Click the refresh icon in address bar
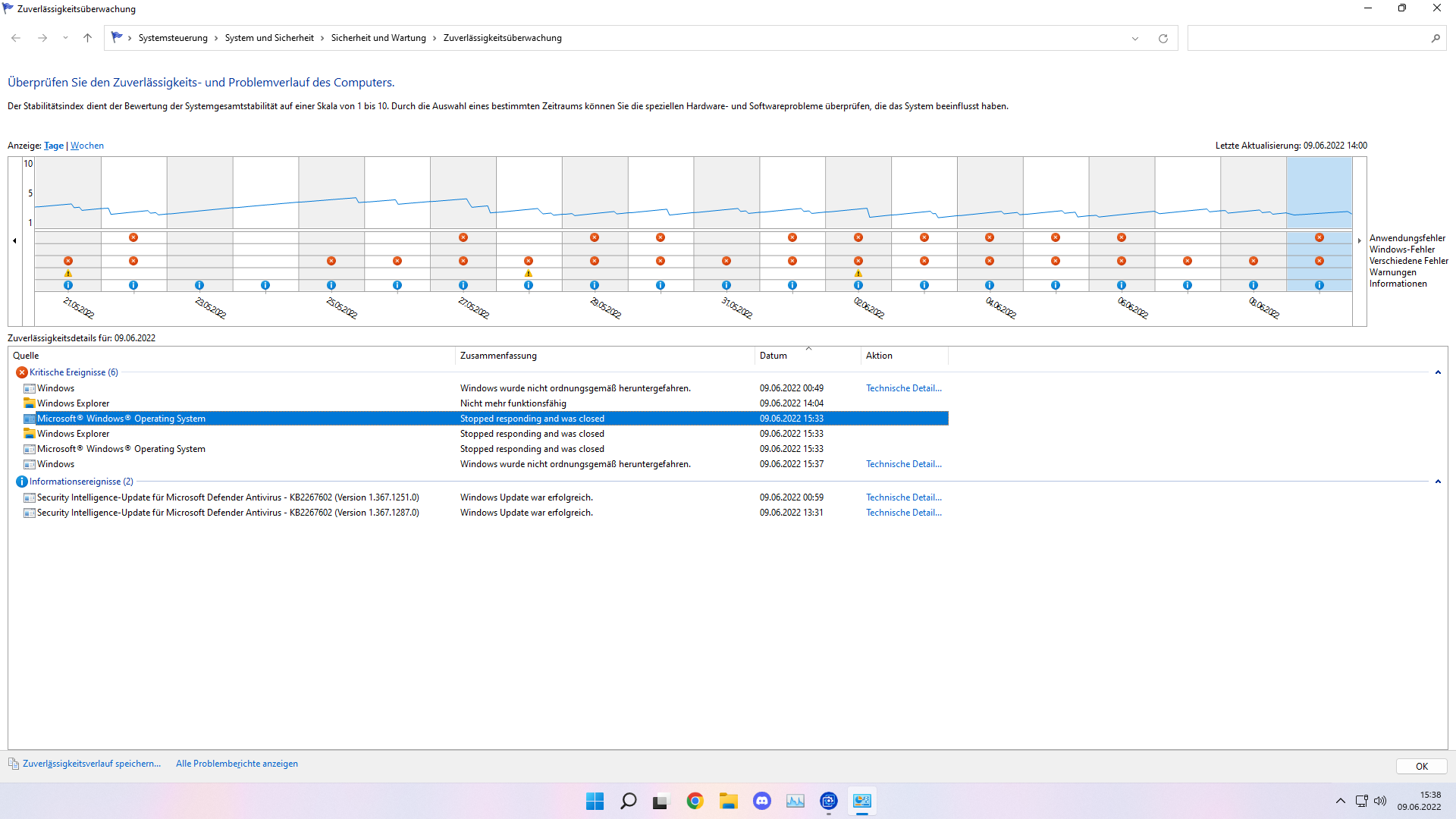Screen dimensions: 1456x819 coord(1163,38)
